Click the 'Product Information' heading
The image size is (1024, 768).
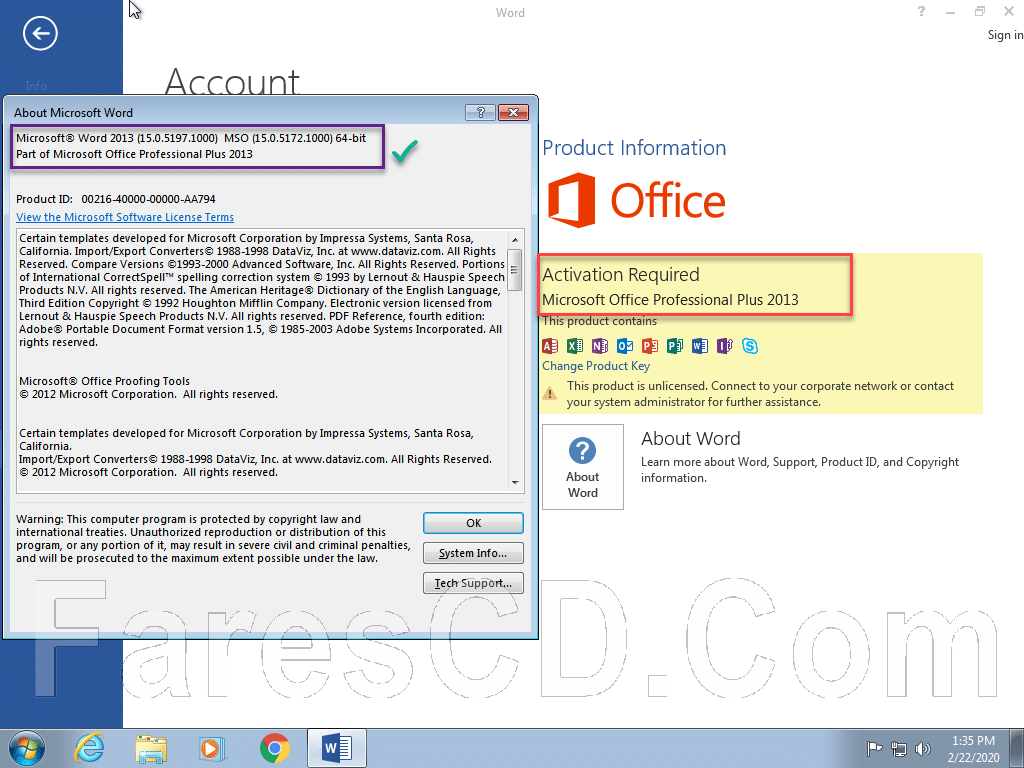click(x=634, y=148)
